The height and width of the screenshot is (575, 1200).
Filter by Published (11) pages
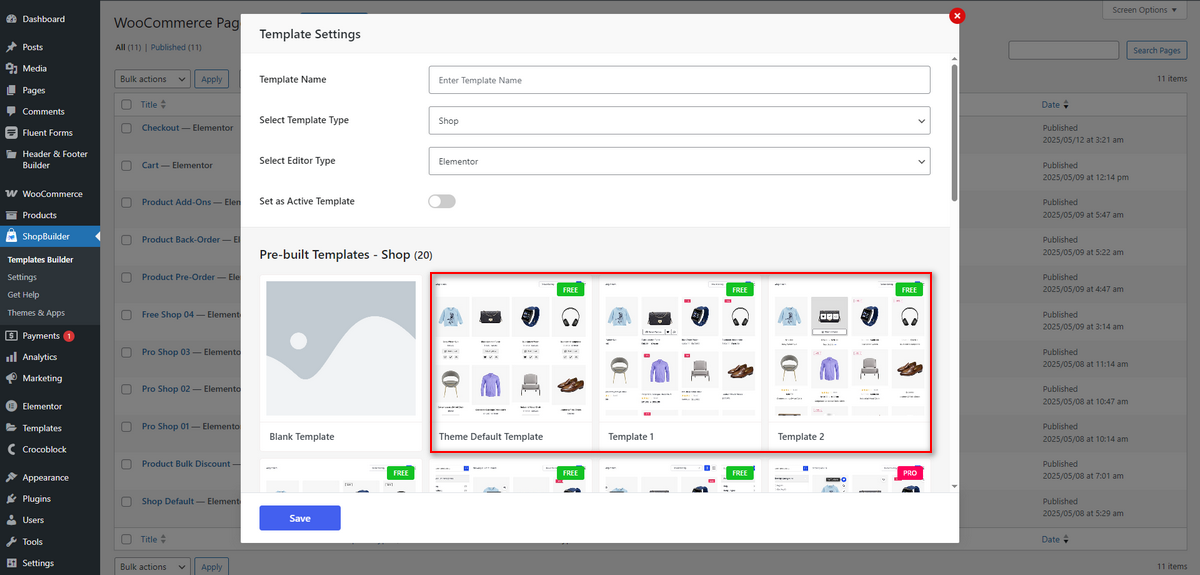pos(176,47)
